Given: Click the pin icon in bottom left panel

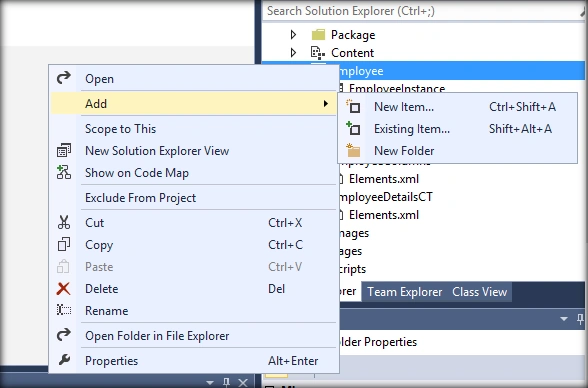Looking at the screenshot, I should [226, 382].
